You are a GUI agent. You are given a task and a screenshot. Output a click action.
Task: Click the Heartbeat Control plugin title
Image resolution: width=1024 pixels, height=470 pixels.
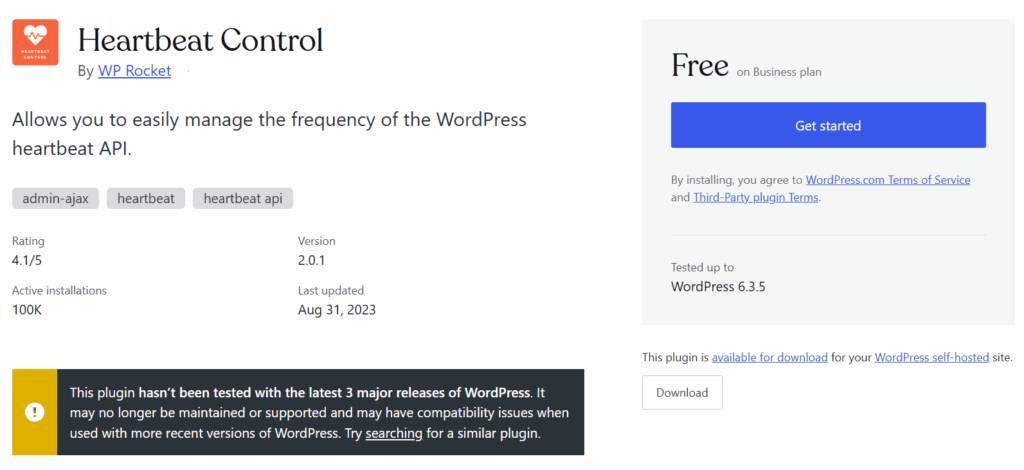(200, 40)
